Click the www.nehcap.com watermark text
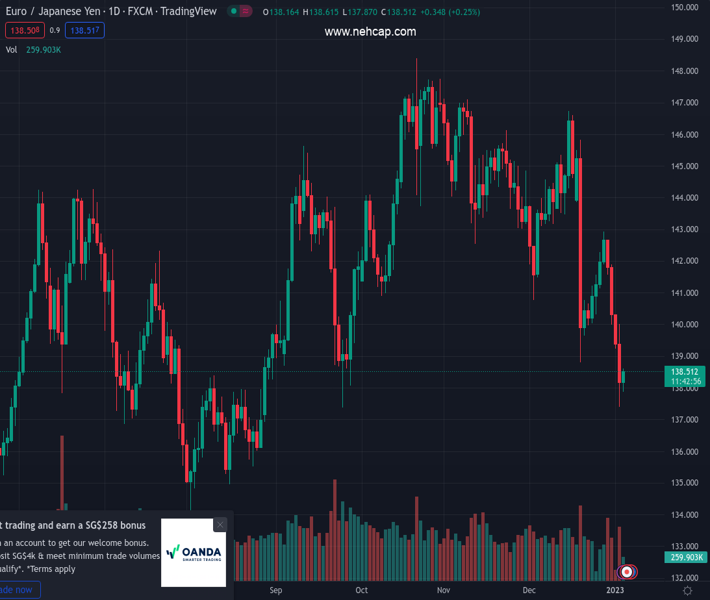710x600 pixels. pyautogui.click(x=370, y=32)
